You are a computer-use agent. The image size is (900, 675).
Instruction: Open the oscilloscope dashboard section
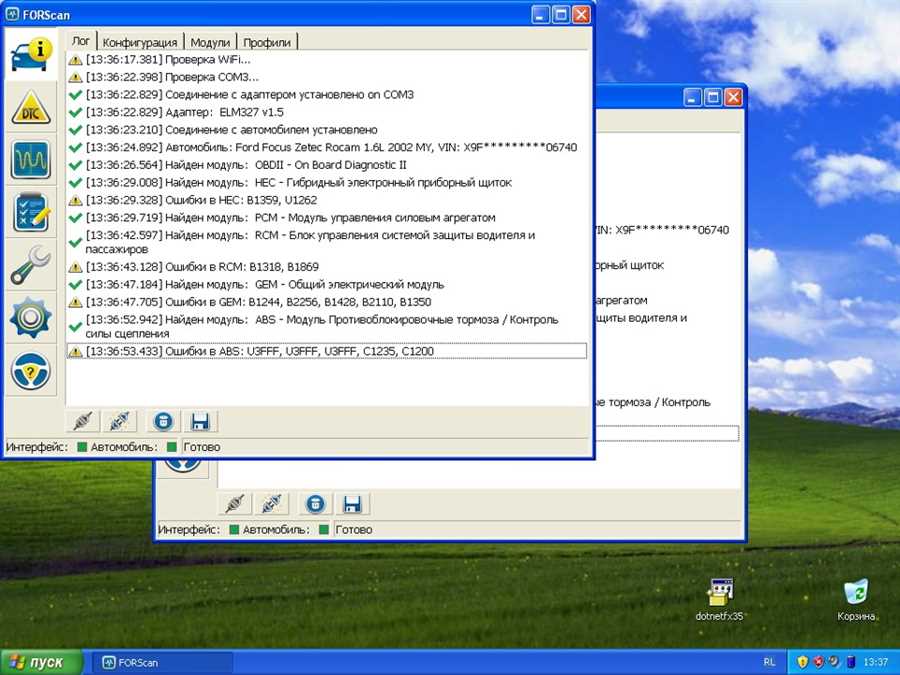31,160
